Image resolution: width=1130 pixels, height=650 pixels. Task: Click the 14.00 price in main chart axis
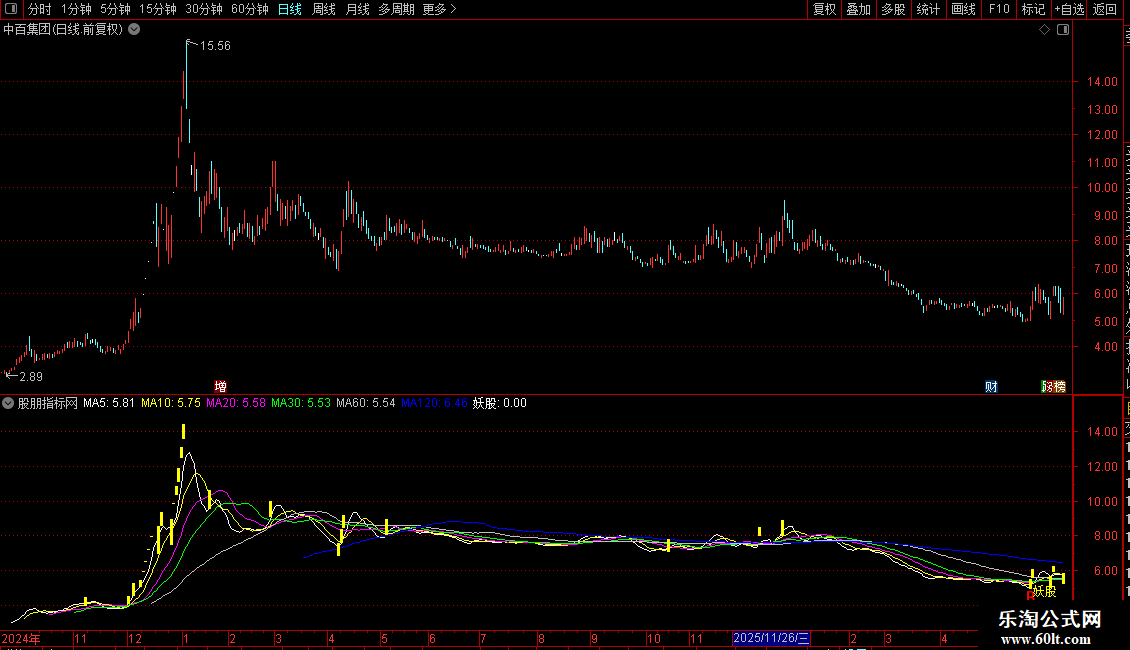tap(1102, 82)
